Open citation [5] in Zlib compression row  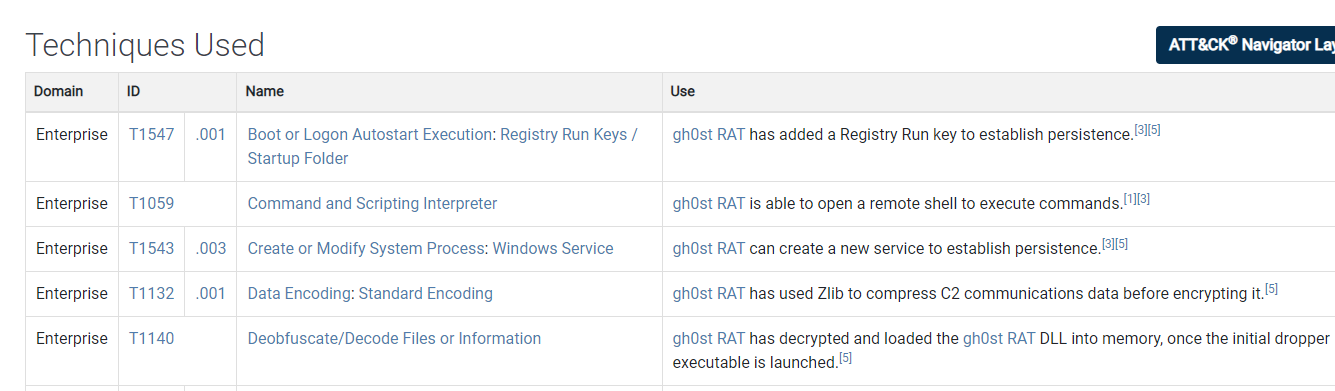pyautogui.click(x=1271, y=289)
